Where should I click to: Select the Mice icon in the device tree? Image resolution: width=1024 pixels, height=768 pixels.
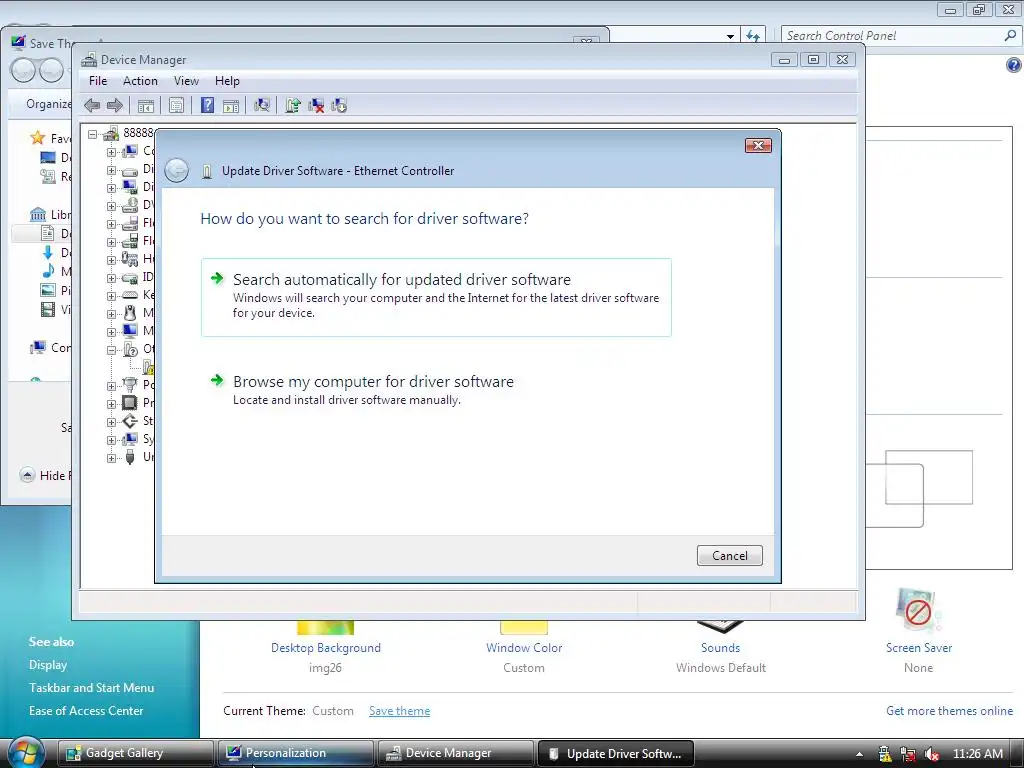click(130, 313)
